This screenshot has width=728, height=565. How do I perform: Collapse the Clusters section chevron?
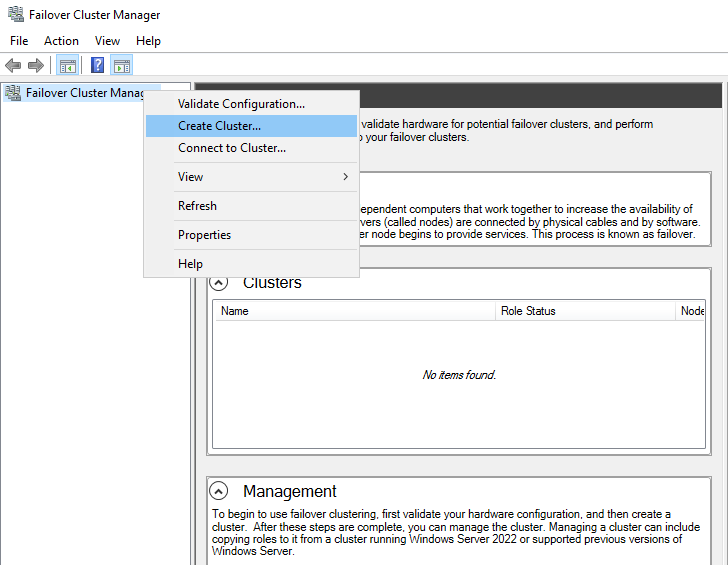(x=218, y=282)
